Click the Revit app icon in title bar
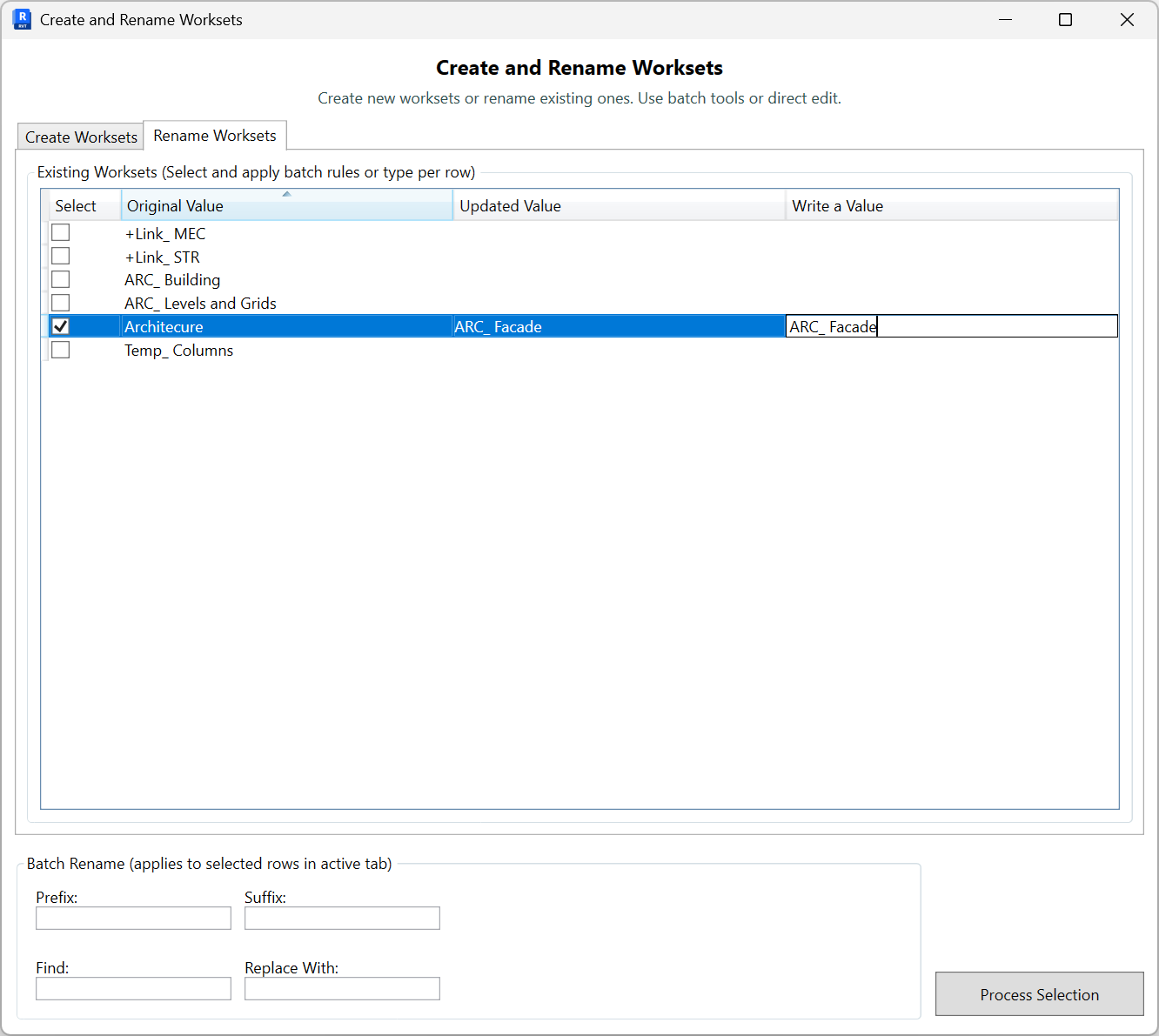Image resolution: width=1159 pixels, height=1036 pixels. click(22, 19)
